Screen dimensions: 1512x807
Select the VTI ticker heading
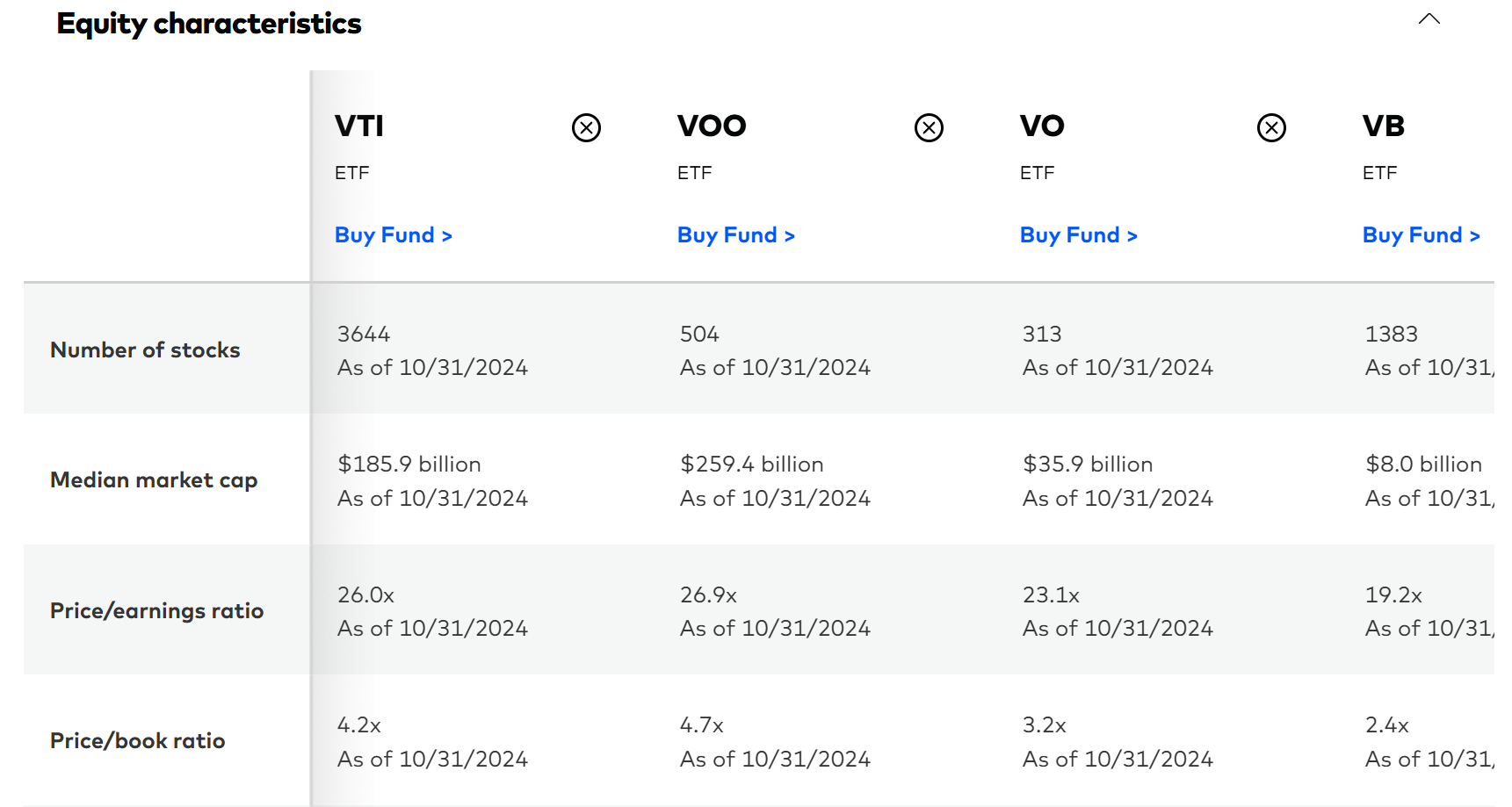358,126
